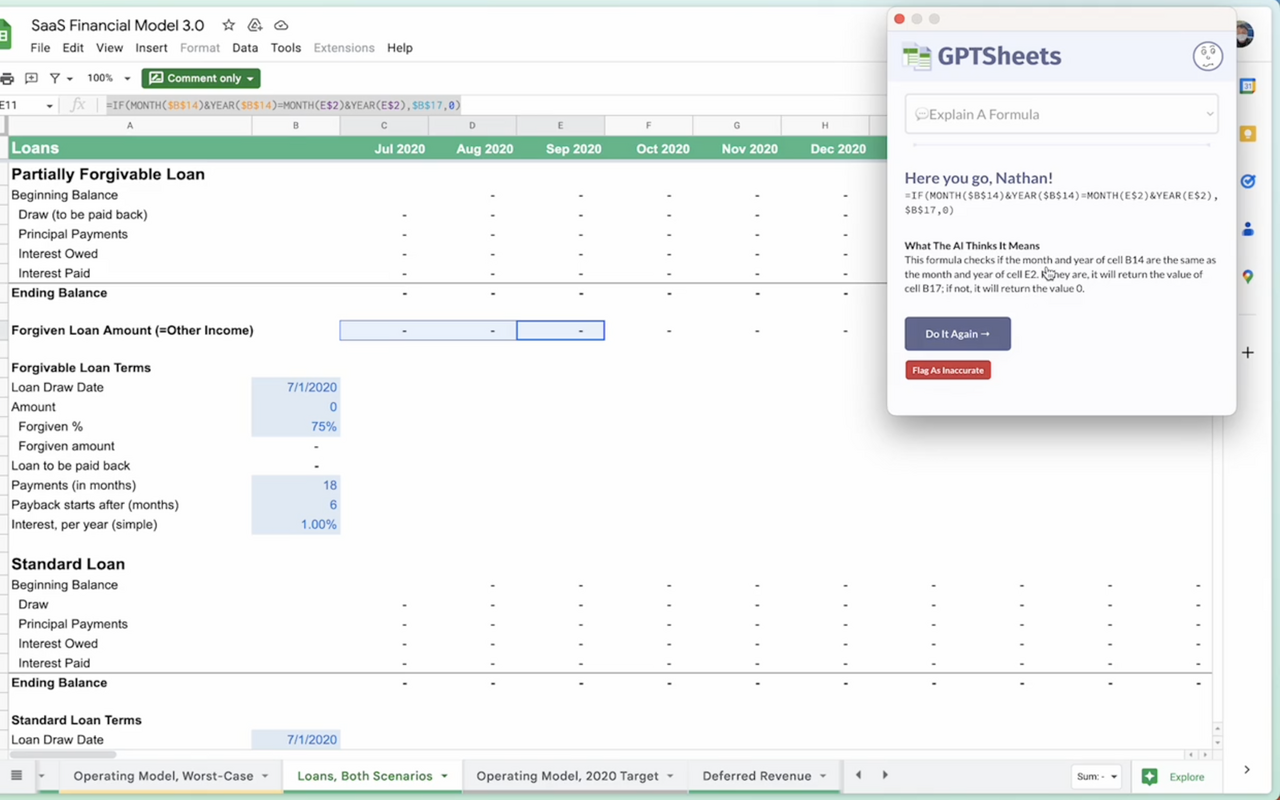This screenshot has height=800, width=1280.
Task: Open the all sheets list icon
Action: click(16, 776)
